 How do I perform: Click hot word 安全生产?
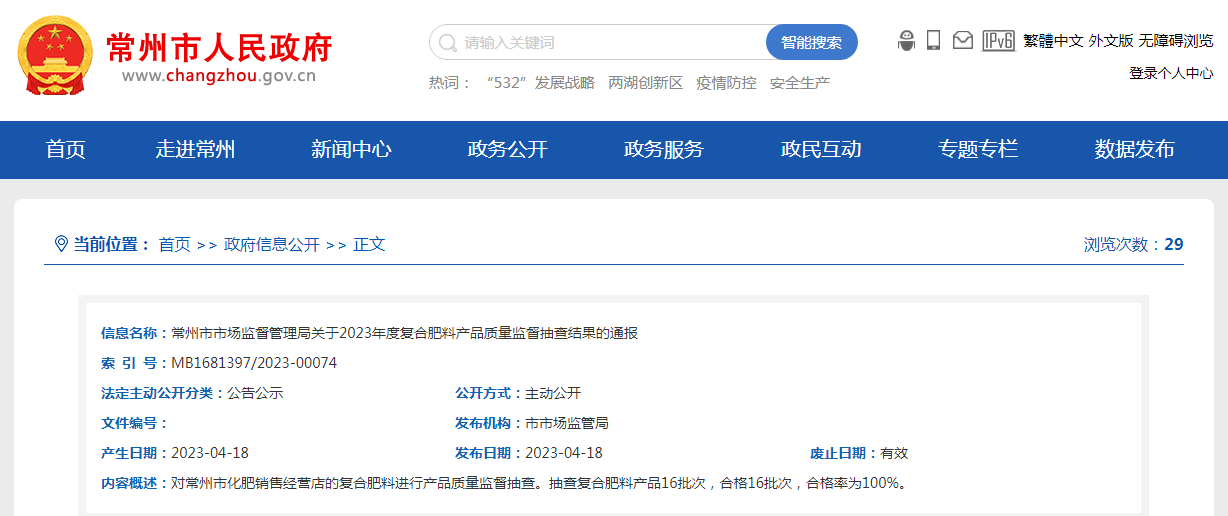click(x=799, y=83)
